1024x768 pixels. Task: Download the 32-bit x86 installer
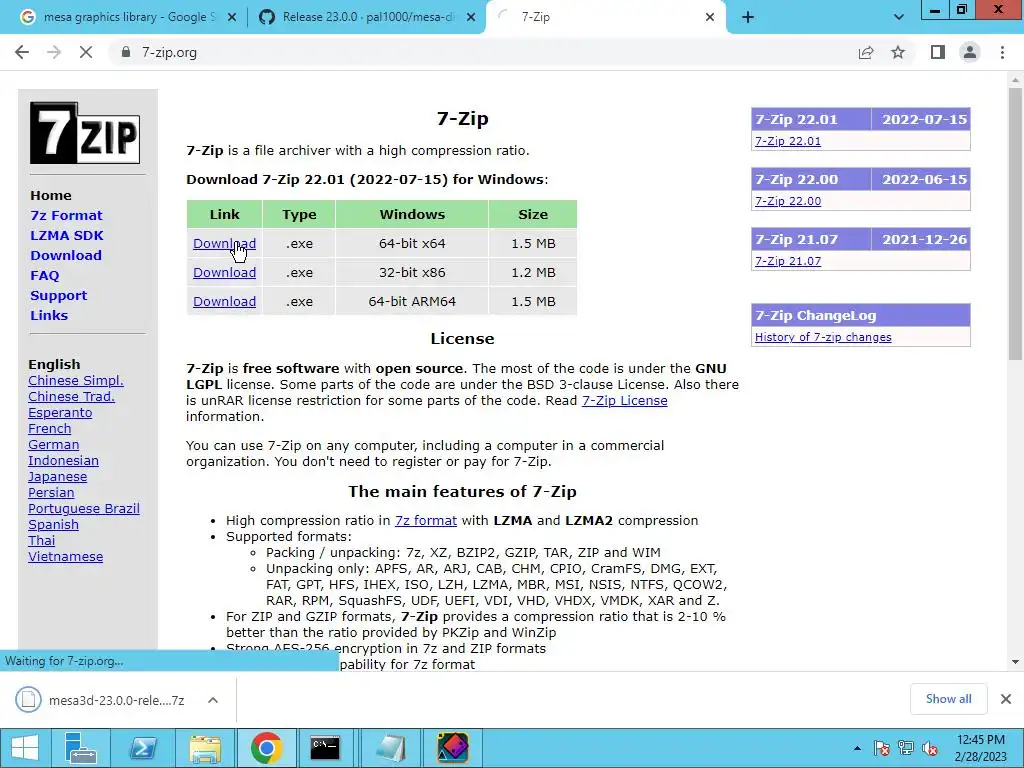(224, 272)
